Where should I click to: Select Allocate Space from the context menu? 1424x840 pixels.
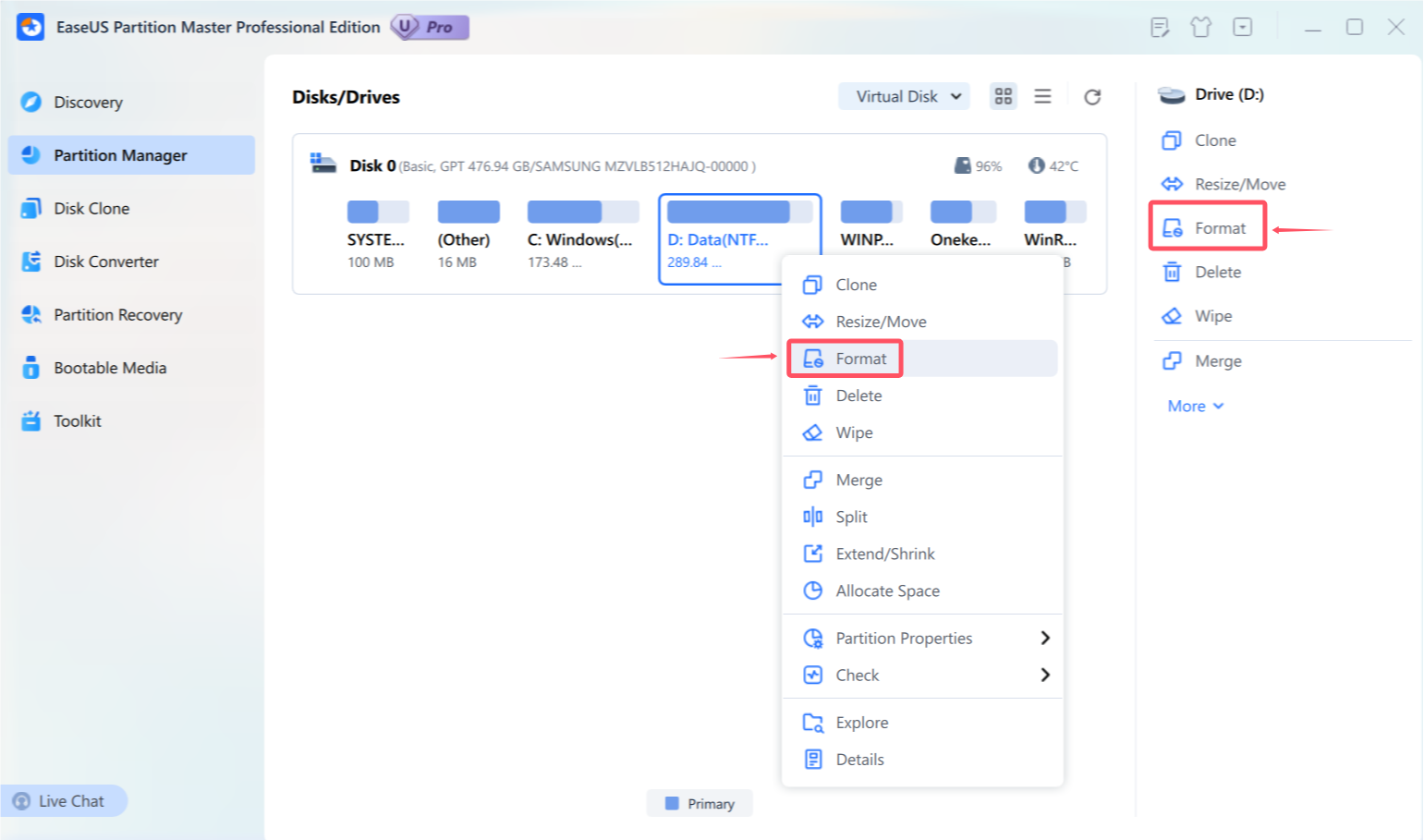[922, 590]
